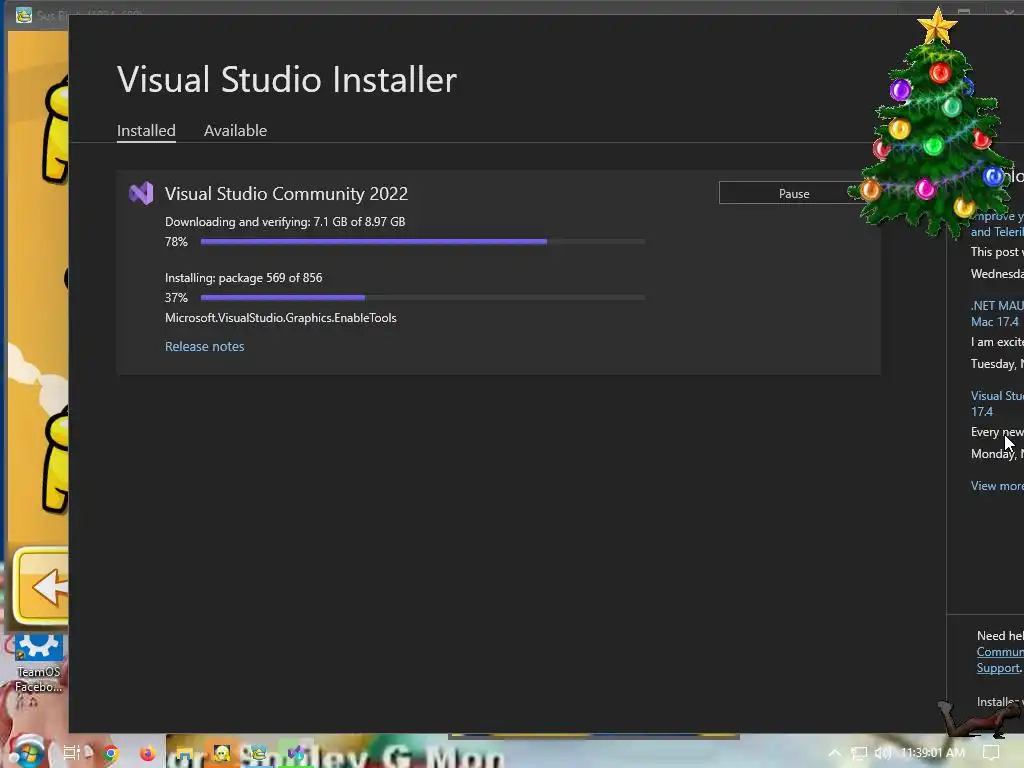This screenshot has width=1024, height=768.
Task: Switch to the Sus game window on the taskbar
Action: click(259, 754)
